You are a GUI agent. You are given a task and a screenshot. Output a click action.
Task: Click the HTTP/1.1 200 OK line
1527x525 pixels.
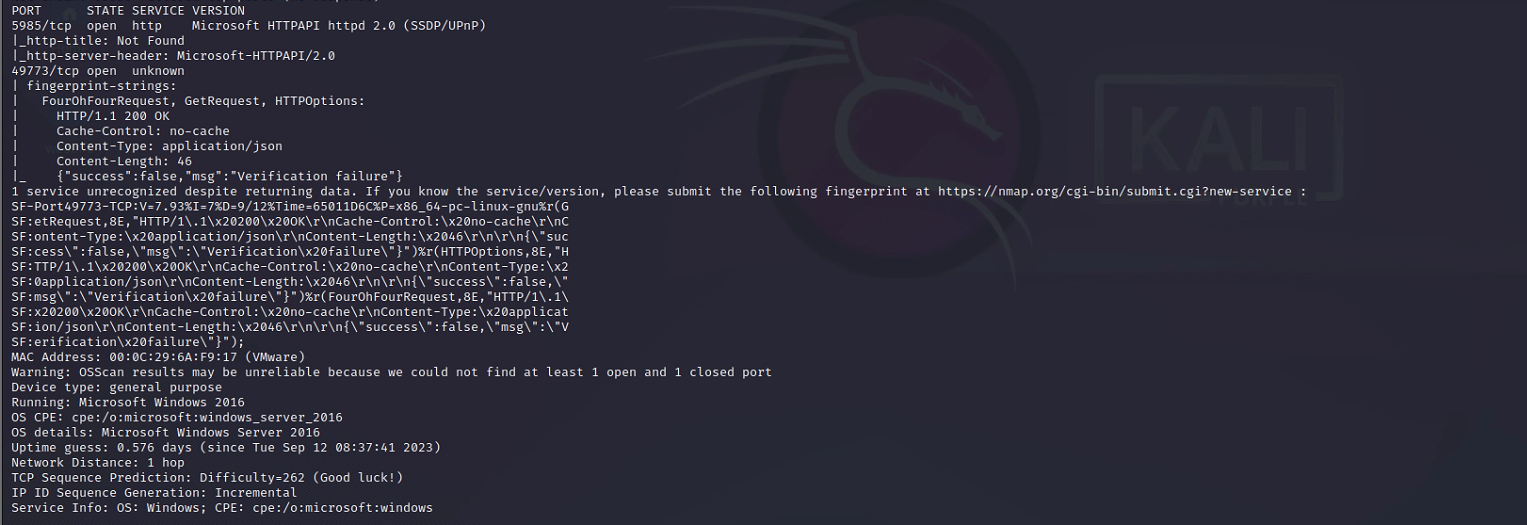pos(113,116)
